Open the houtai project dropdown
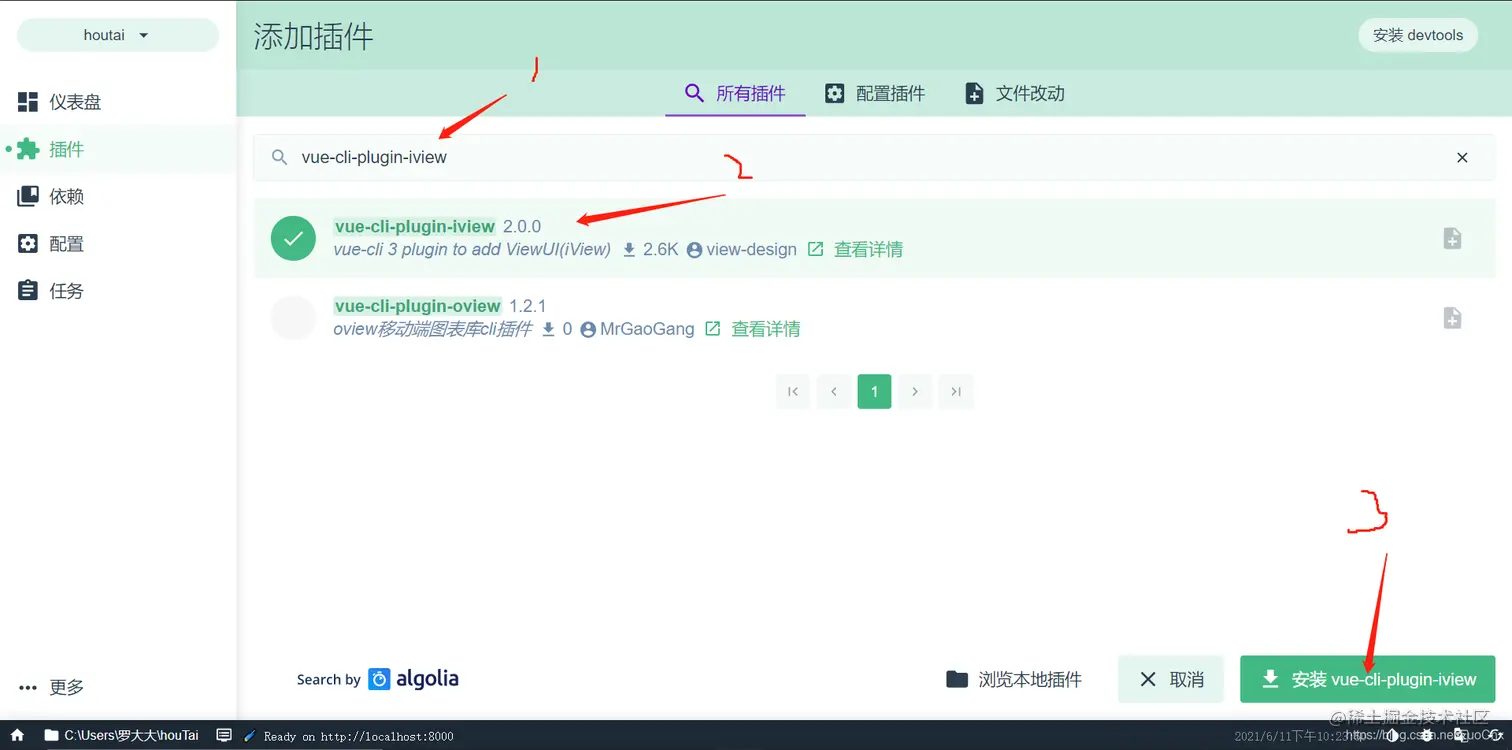The height and width of the screenshot is (750, 1512). click(117, 34)
